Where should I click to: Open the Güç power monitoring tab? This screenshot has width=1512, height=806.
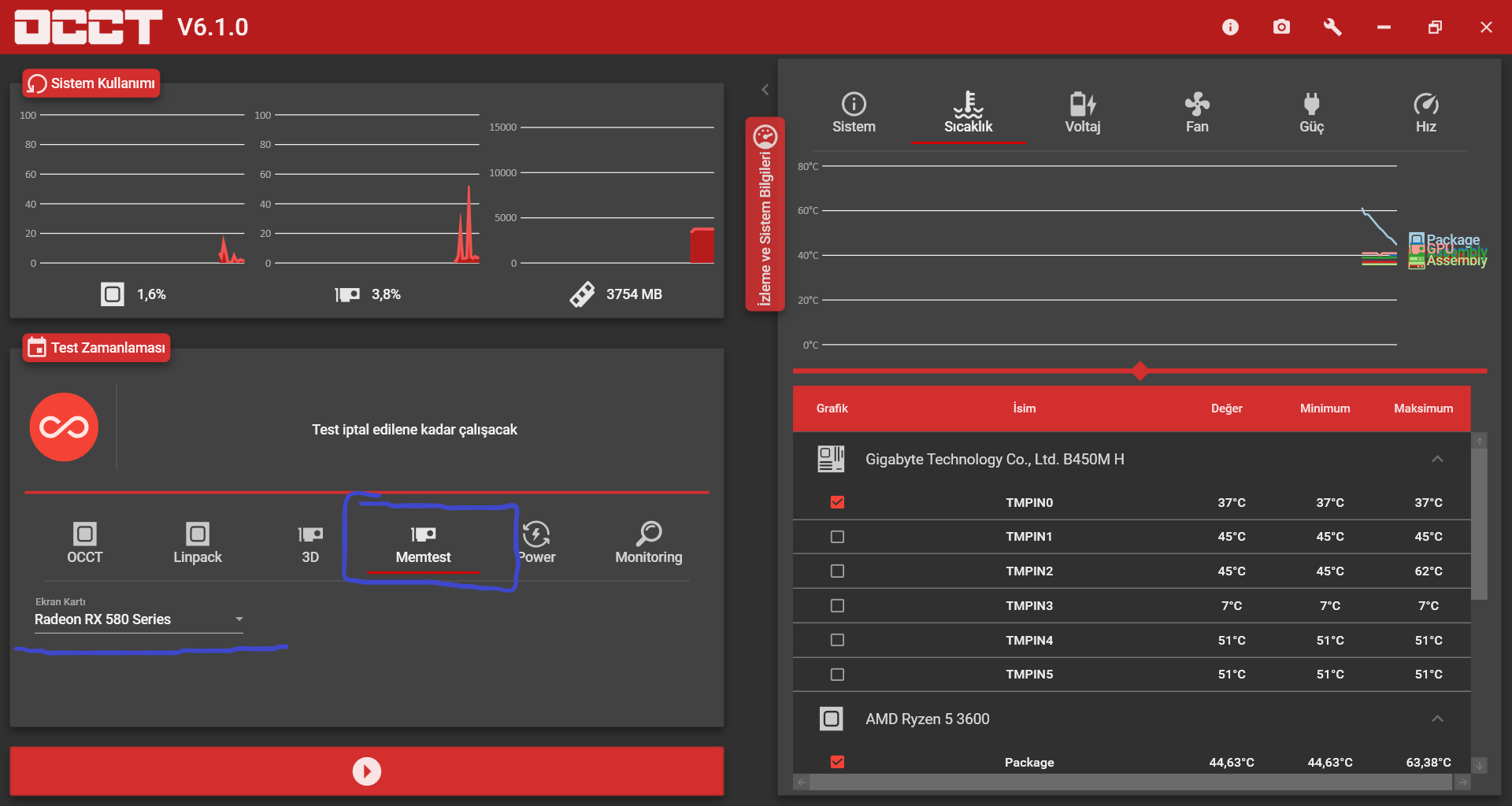1311,113
